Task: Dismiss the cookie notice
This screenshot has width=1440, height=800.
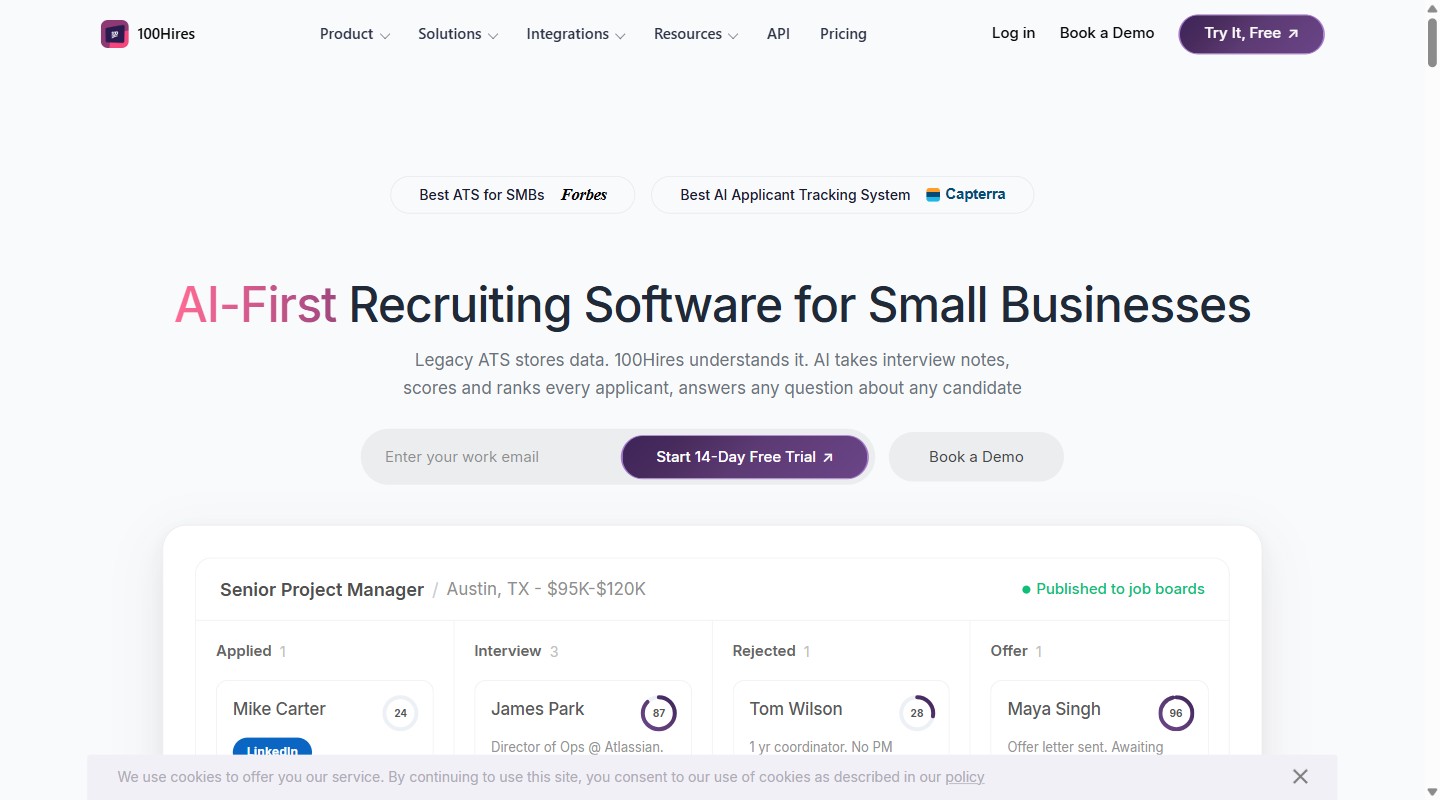Action: [1300, 777]
